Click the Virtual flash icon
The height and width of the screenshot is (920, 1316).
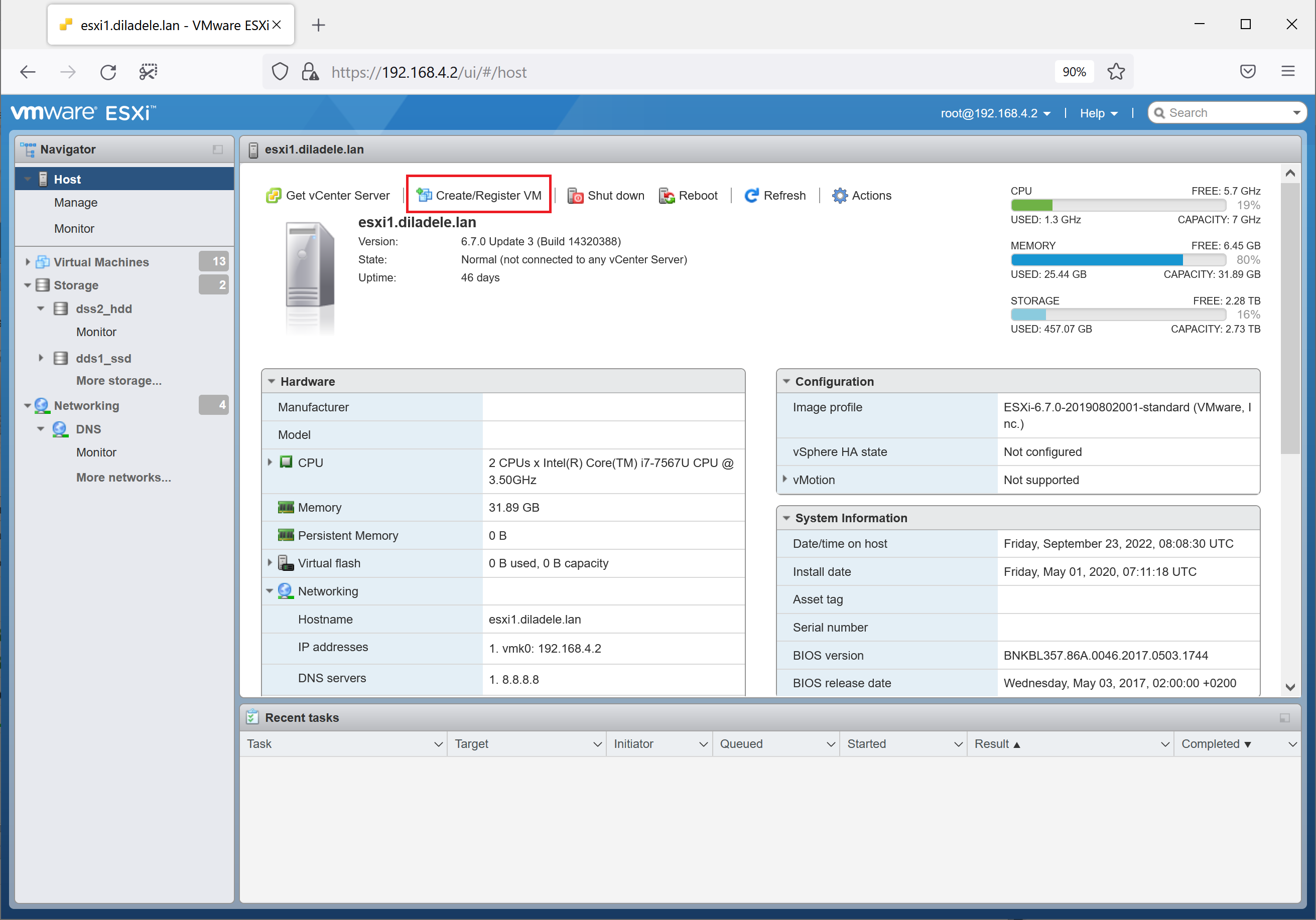point(286,563)
